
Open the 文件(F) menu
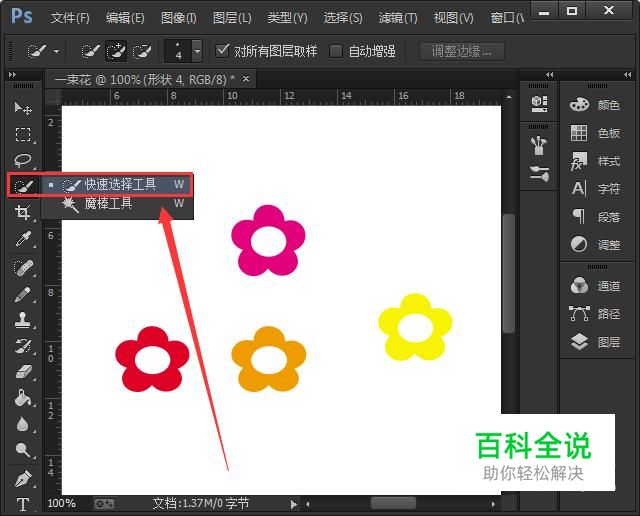pos(70,18)
